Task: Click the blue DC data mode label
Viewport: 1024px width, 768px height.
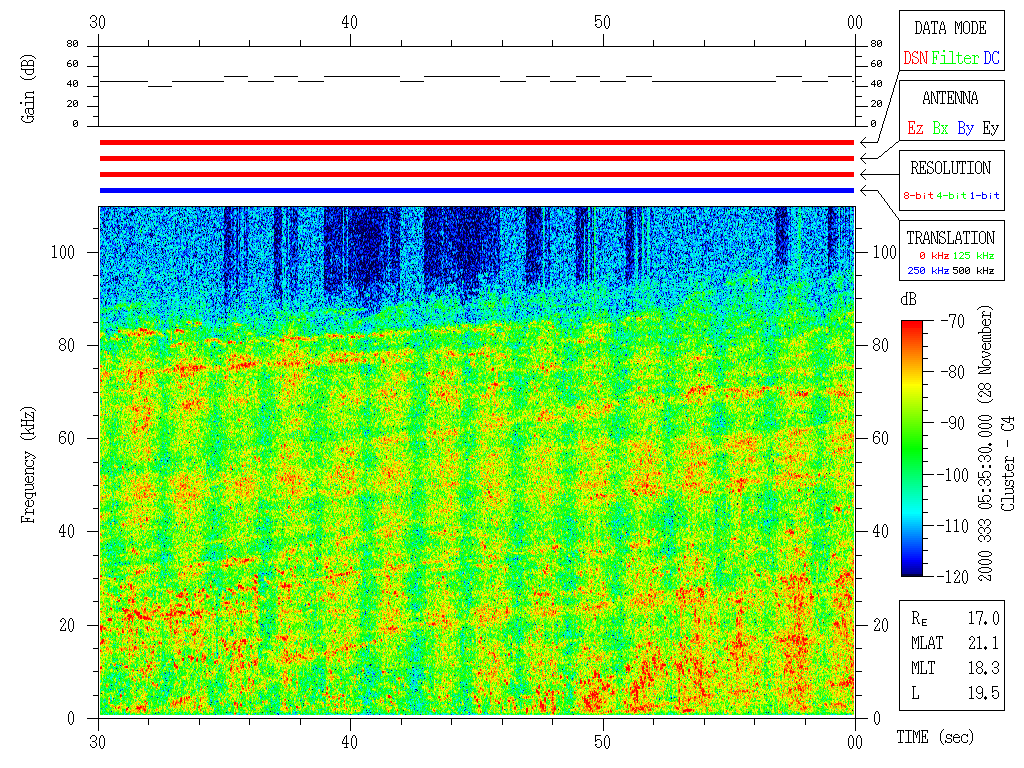Action: point(991,59)
